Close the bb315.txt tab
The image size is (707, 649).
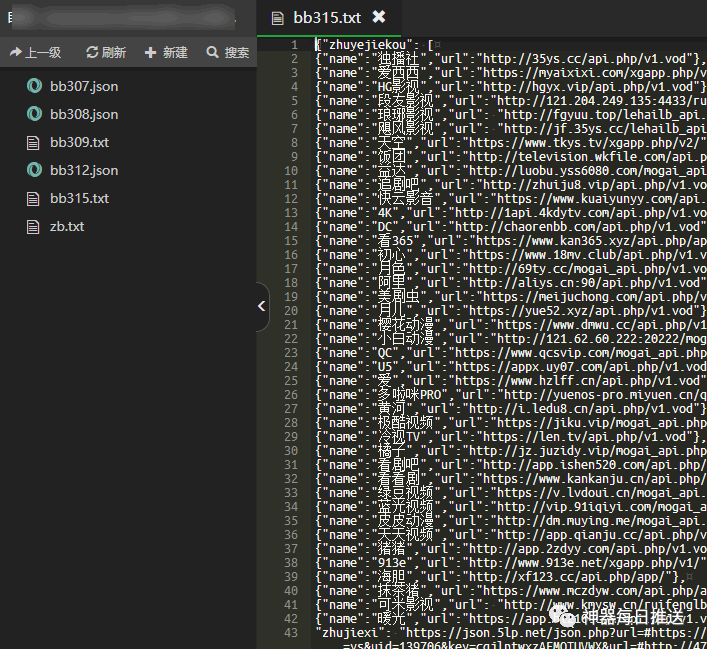tap(379, 17)
